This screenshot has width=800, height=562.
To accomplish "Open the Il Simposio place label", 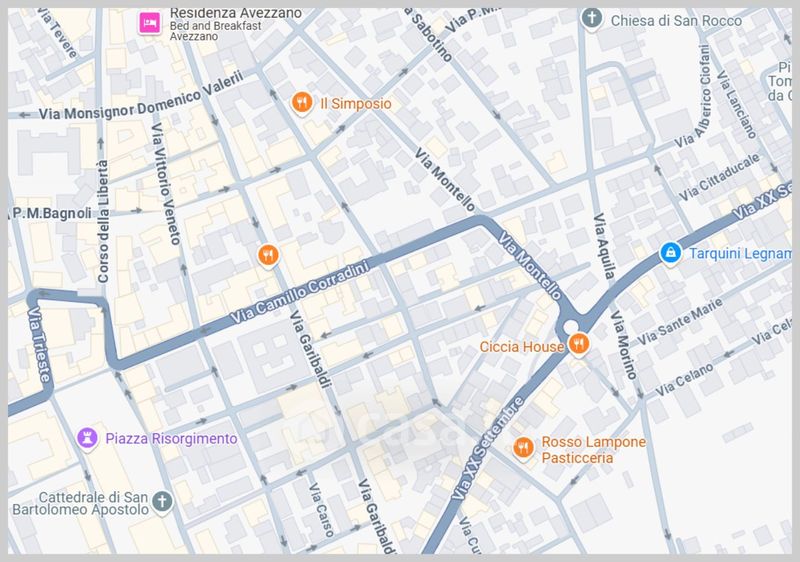I will pyautogui.click(x=356, y=104).
